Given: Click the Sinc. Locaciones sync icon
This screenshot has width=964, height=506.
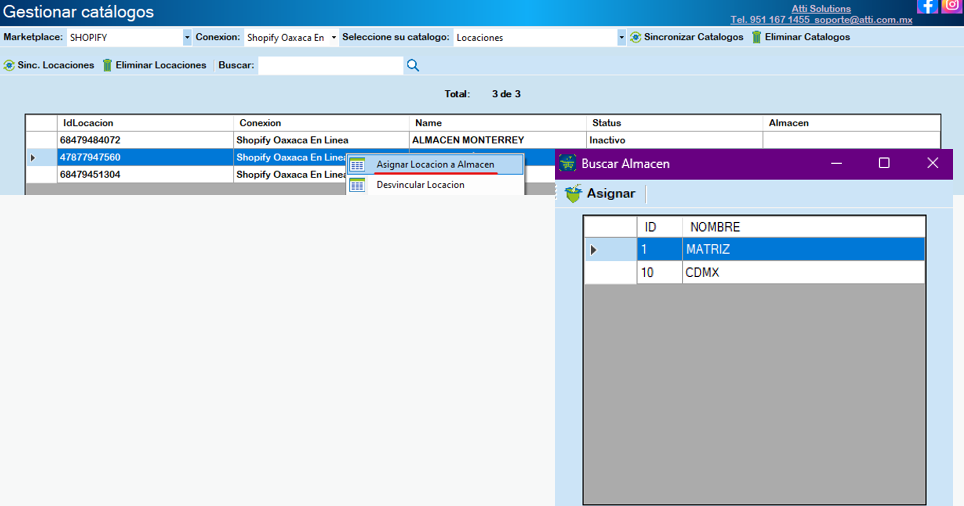Looking at the screenshot, I should click(9, 65).
